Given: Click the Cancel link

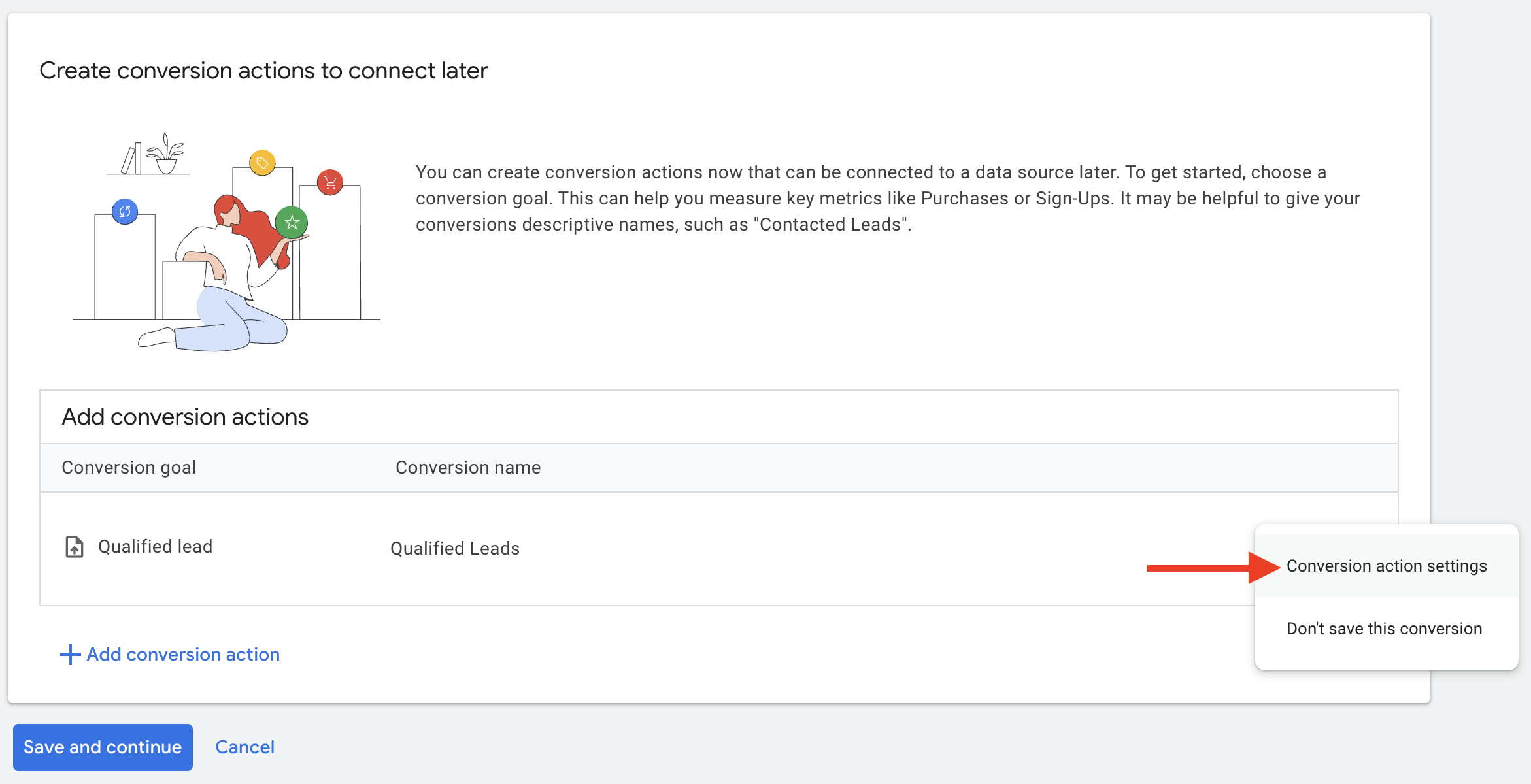Looking at the screenshot, I should click(x=244, y=747).
